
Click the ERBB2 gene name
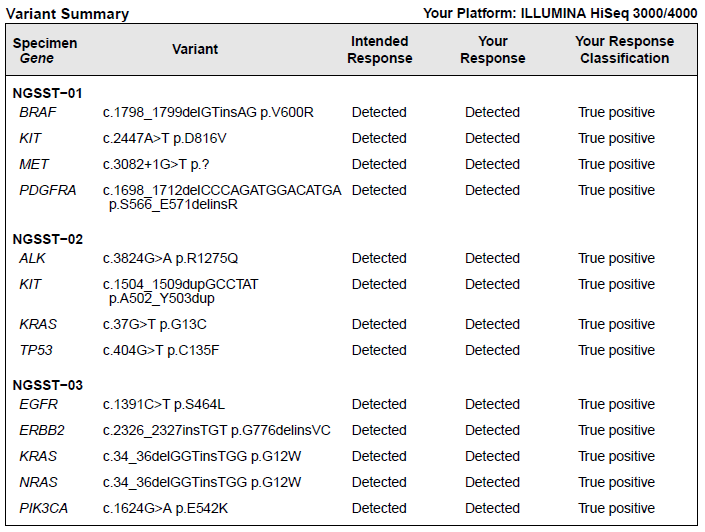(x=42, y=430)
